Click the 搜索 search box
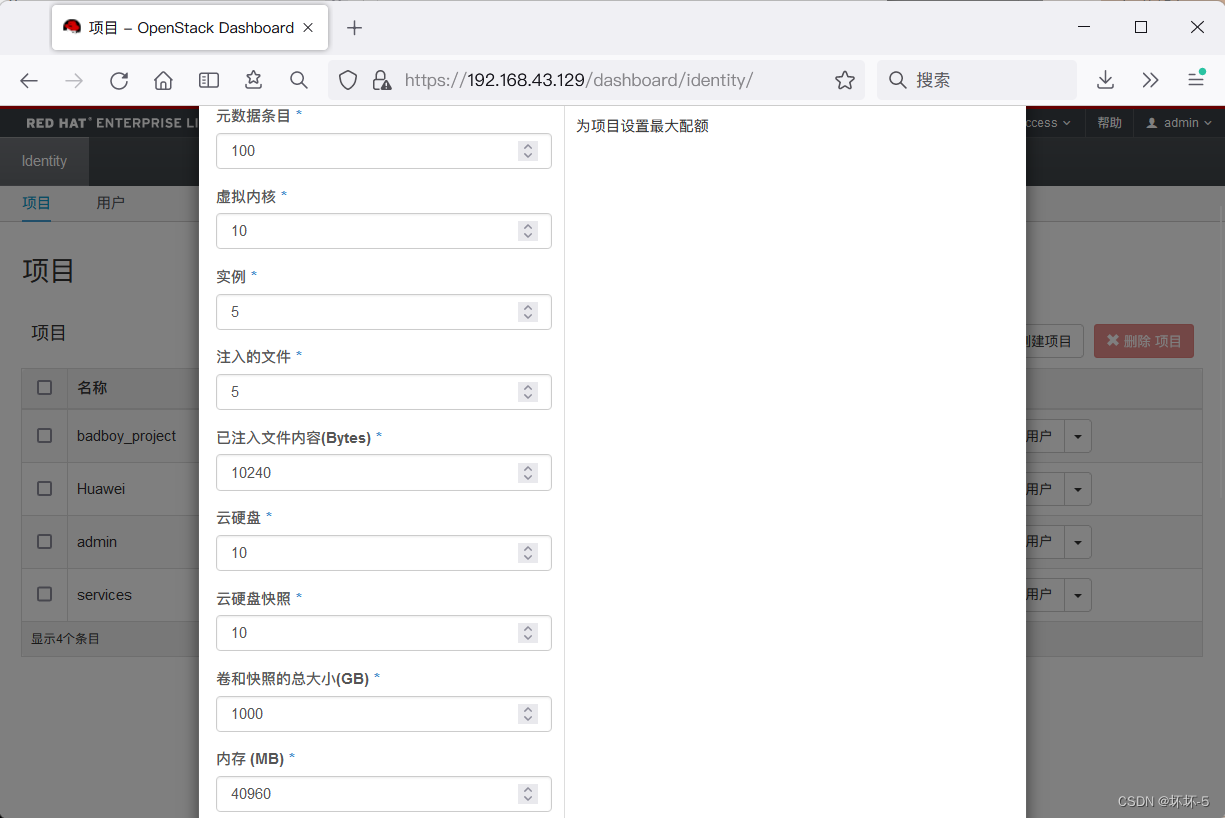Screen dimensions: 1225x818 (977, 80)
